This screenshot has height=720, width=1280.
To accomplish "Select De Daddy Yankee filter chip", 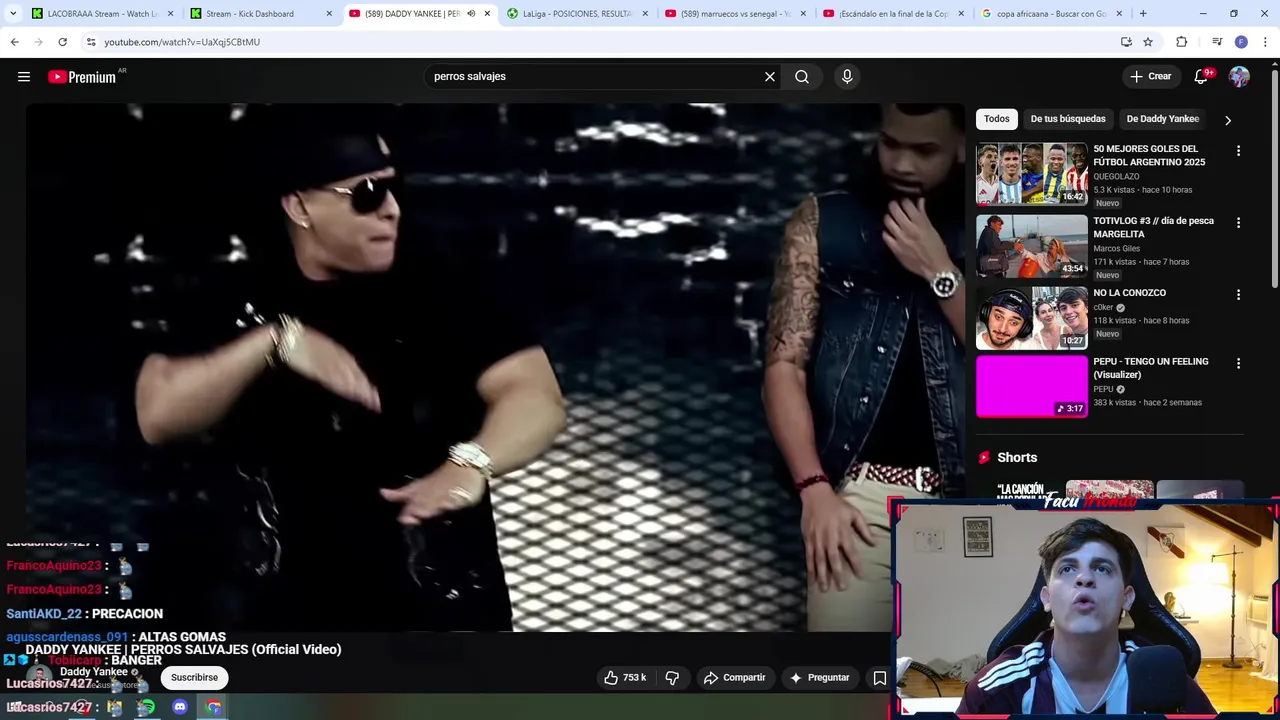I will (x=1163, y=119).
